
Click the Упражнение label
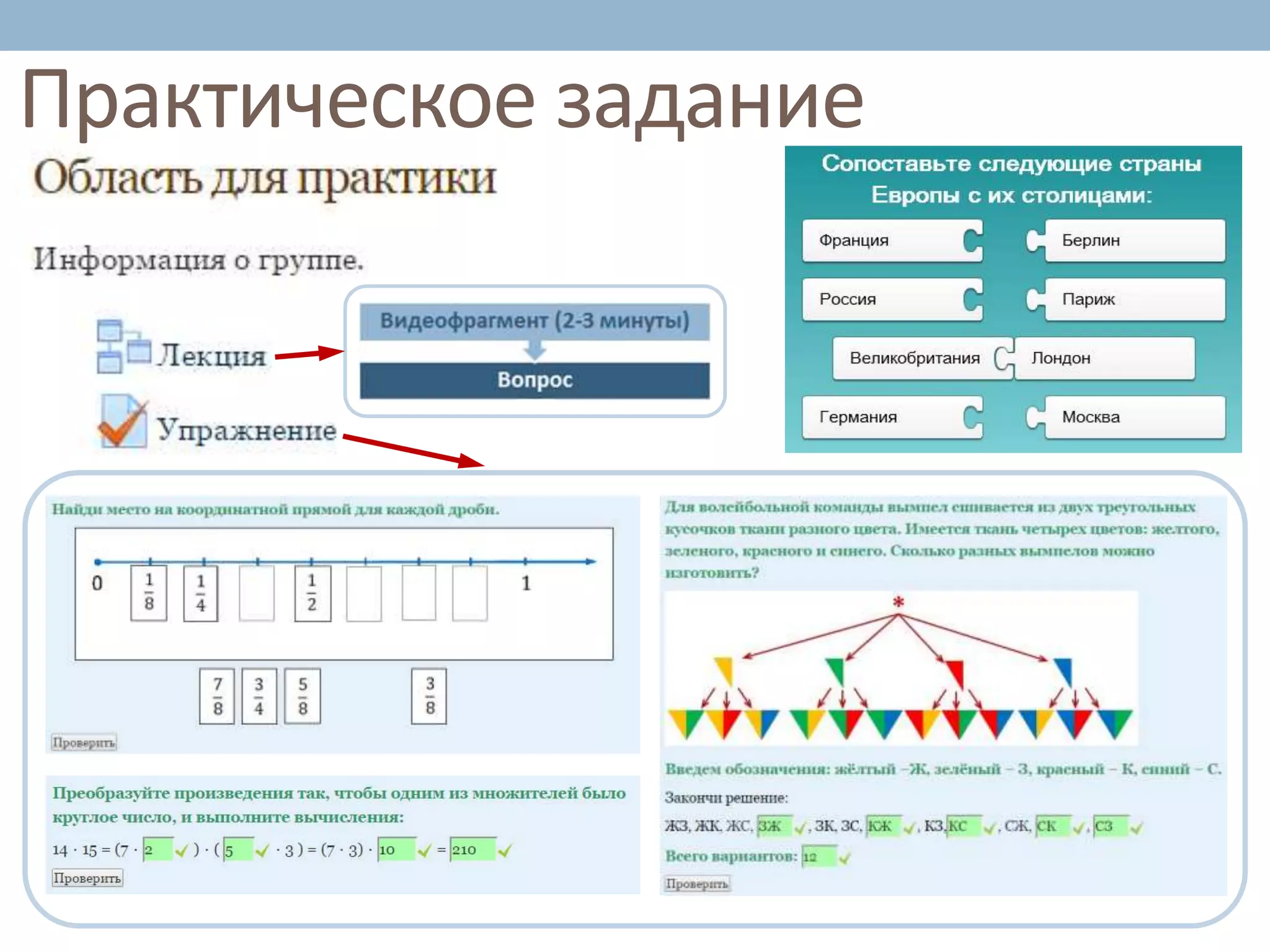246,430
